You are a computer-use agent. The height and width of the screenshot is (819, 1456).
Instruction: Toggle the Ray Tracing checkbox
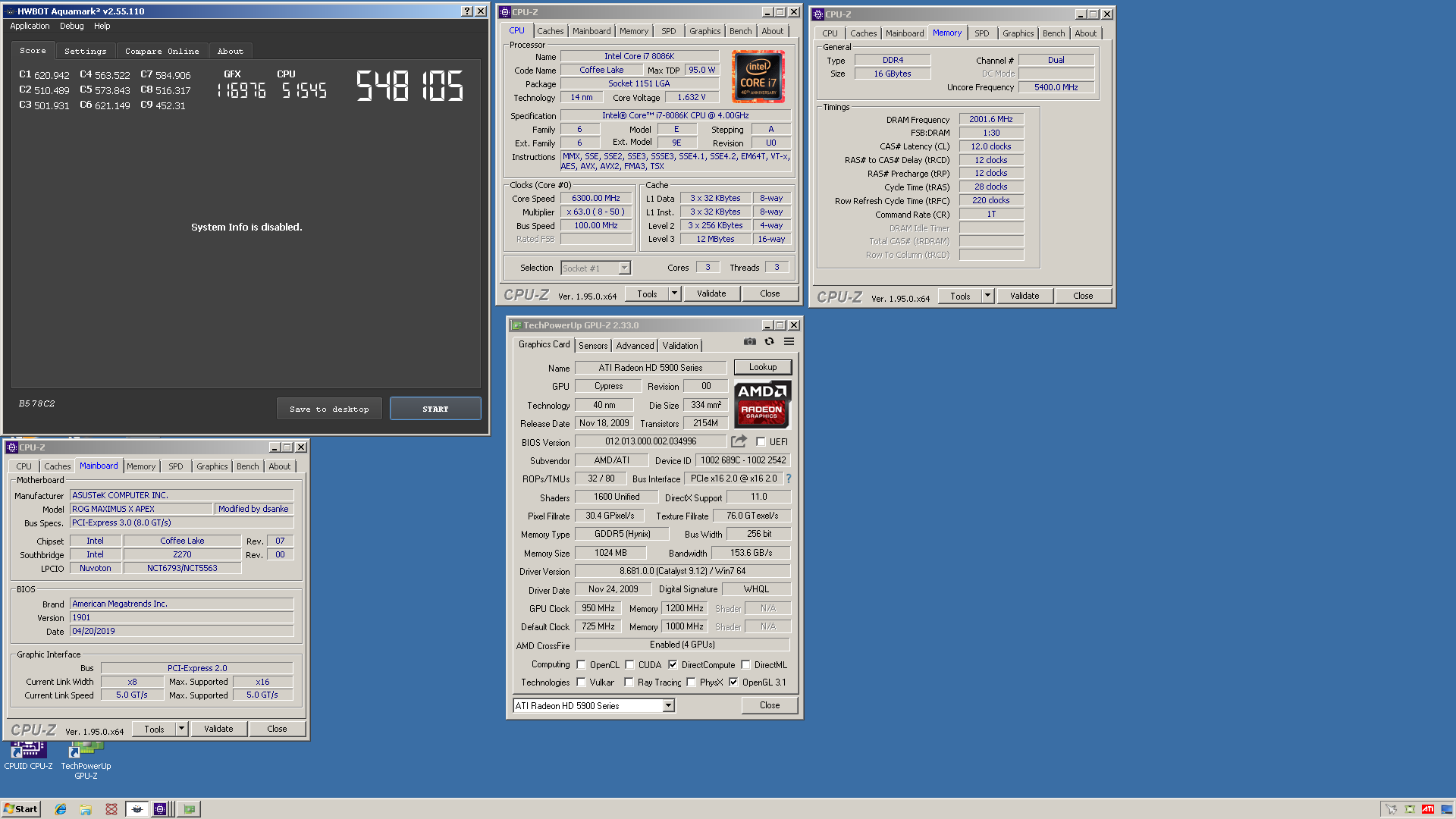[x=629, y=682]
